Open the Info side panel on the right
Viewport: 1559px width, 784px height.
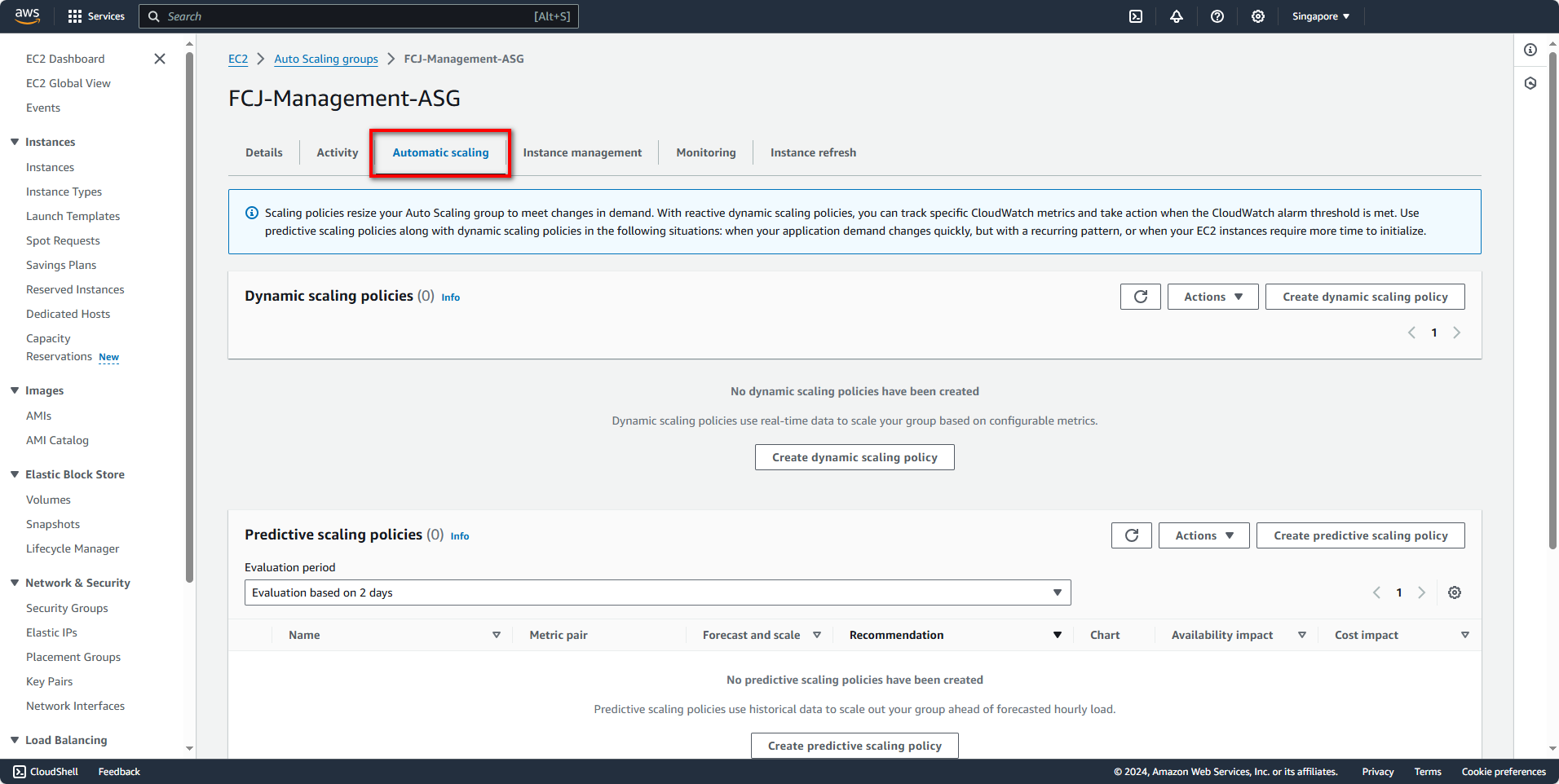pos(1530,50)
